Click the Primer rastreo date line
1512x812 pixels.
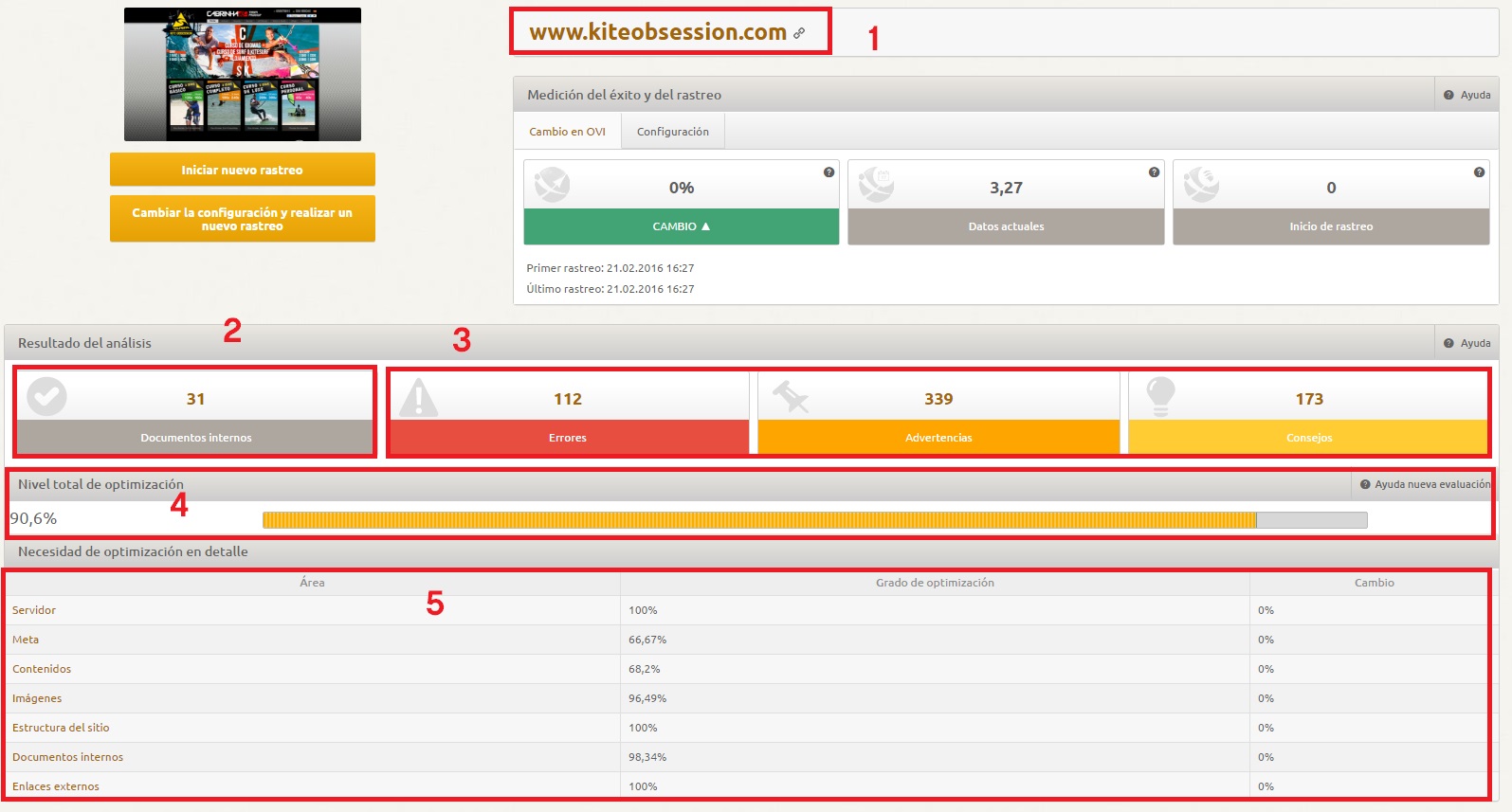[x=610, y=268]
